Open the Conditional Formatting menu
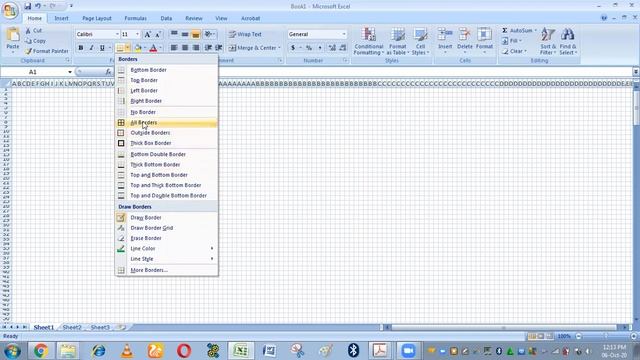 pyautogui.click(x=368, y=41)
